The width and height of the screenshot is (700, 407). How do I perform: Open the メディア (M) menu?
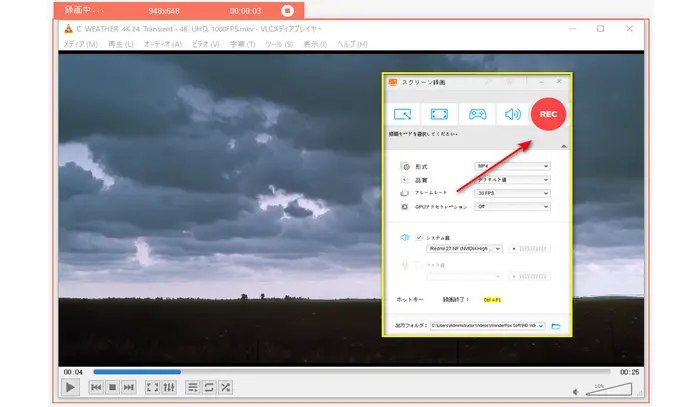tap(80, 45)
